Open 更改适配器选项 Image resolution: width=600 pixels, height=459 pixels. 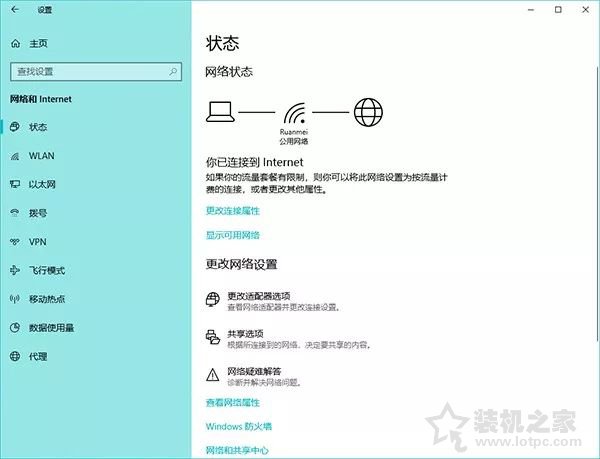pyautogui.click(x=258, y=296)
